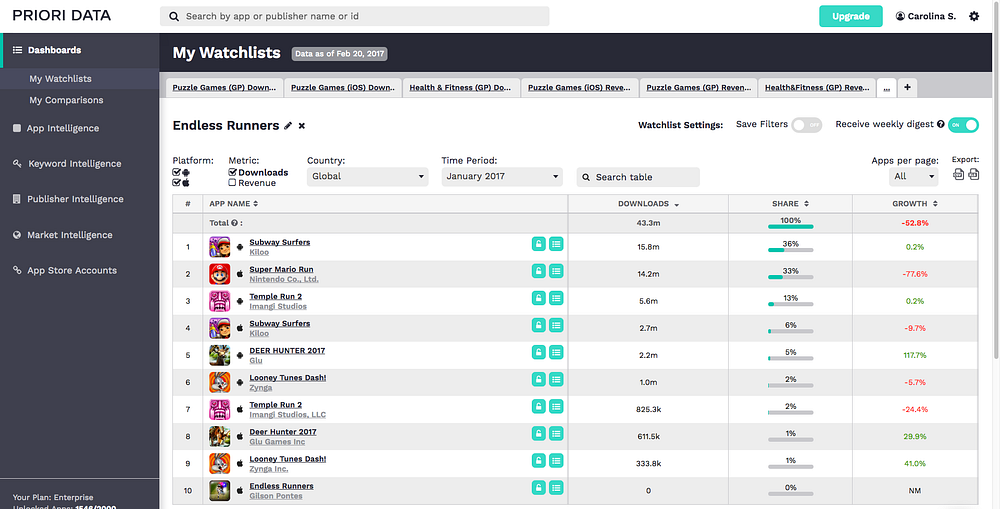The width and height of the screenshot is (1000, 509).
Task: Uncheck the Apple platform checkbox
Action: pyautogui.click(x=177, y=182)
